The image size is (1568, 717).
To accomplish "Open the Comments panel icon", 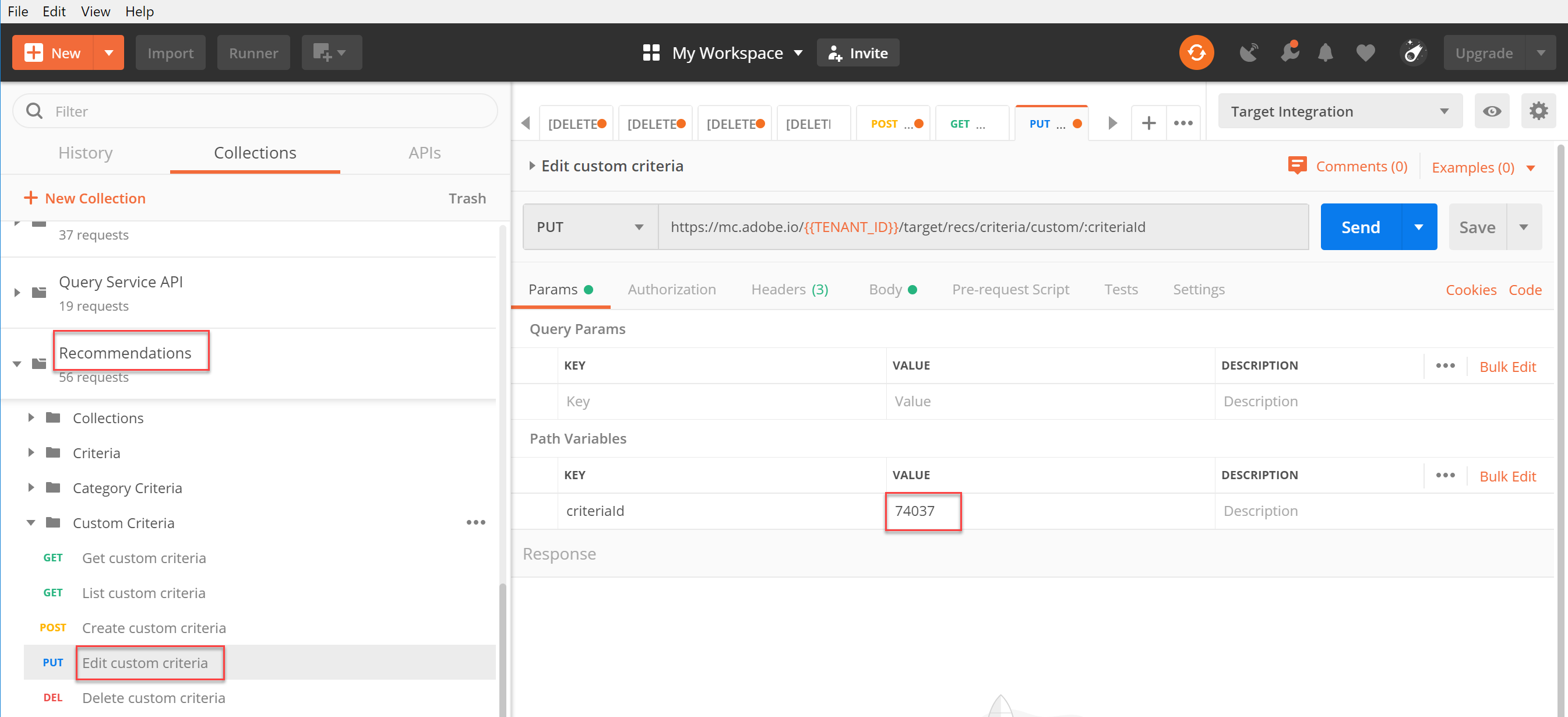I will [x=1297, y=166].
